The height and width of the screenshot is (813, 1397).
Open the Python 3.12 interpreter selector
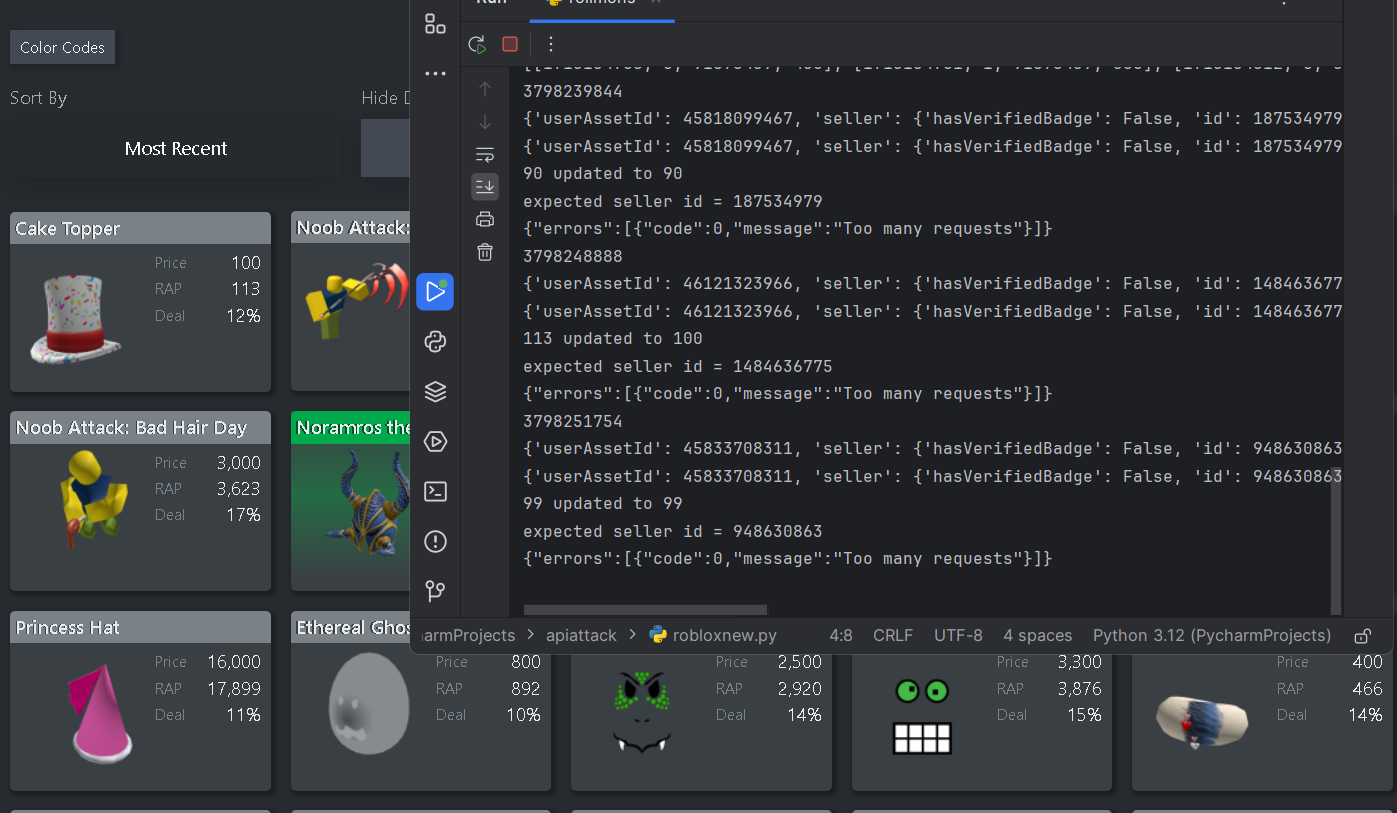click(1211, 635)
